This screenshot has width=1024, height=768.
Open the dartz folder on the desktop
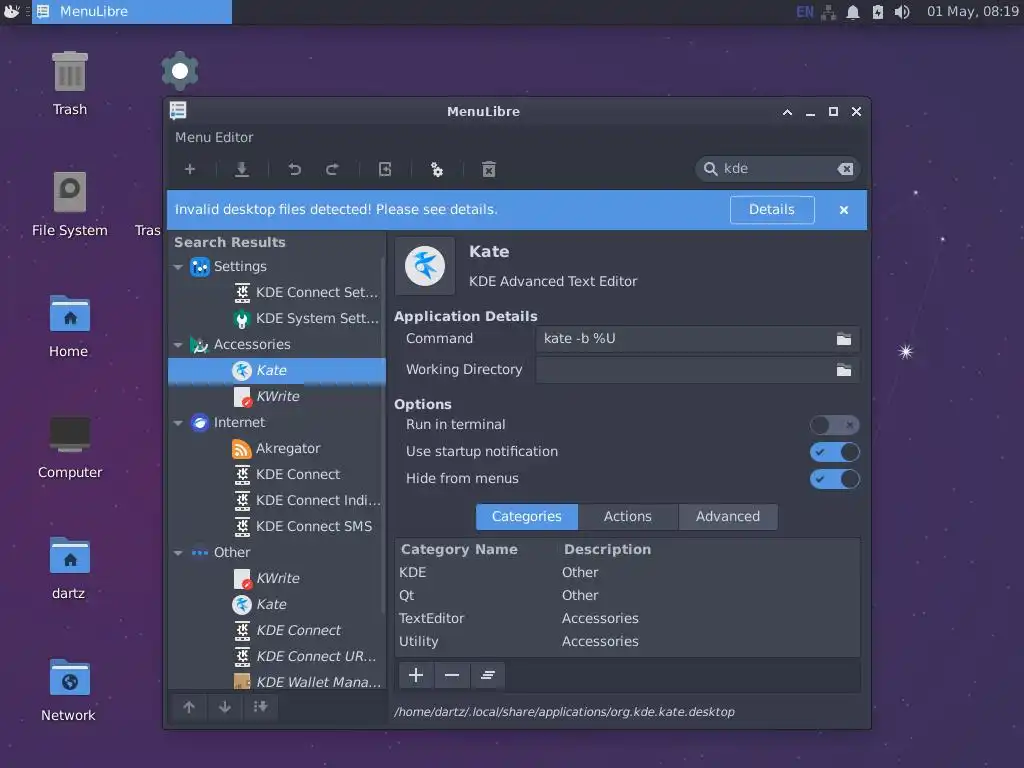(69, 568)
